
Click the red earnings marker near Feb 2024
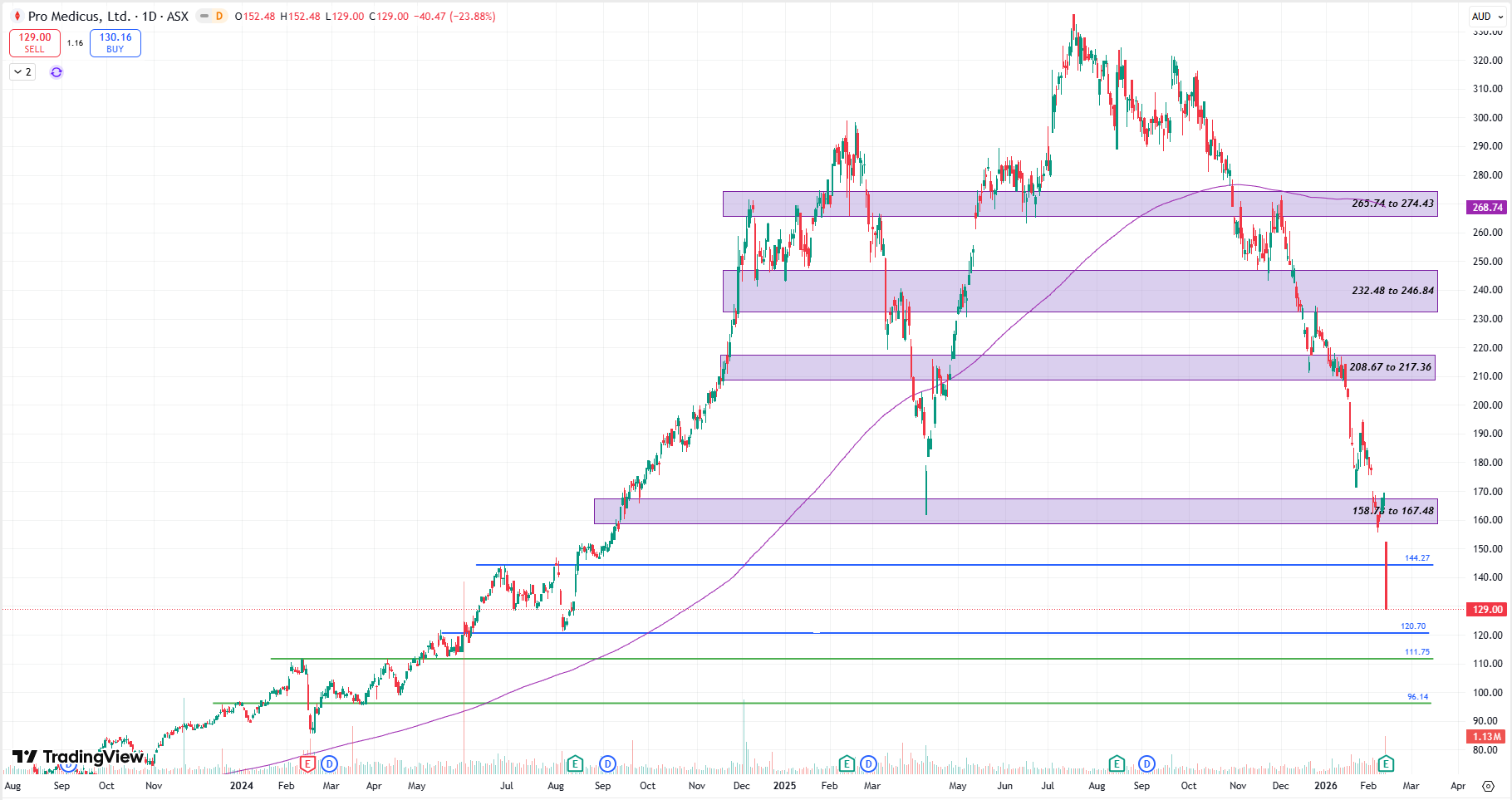click(x=307, y=763)
